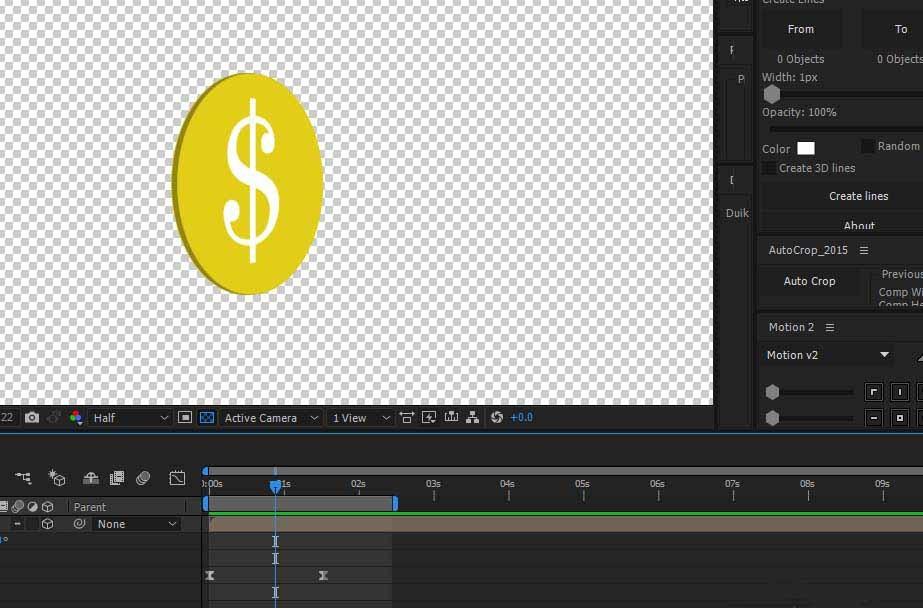The height and width of the screenshot is (608, 923).
Task: Open the Active Camera dropdown
Action: point(271,418)
